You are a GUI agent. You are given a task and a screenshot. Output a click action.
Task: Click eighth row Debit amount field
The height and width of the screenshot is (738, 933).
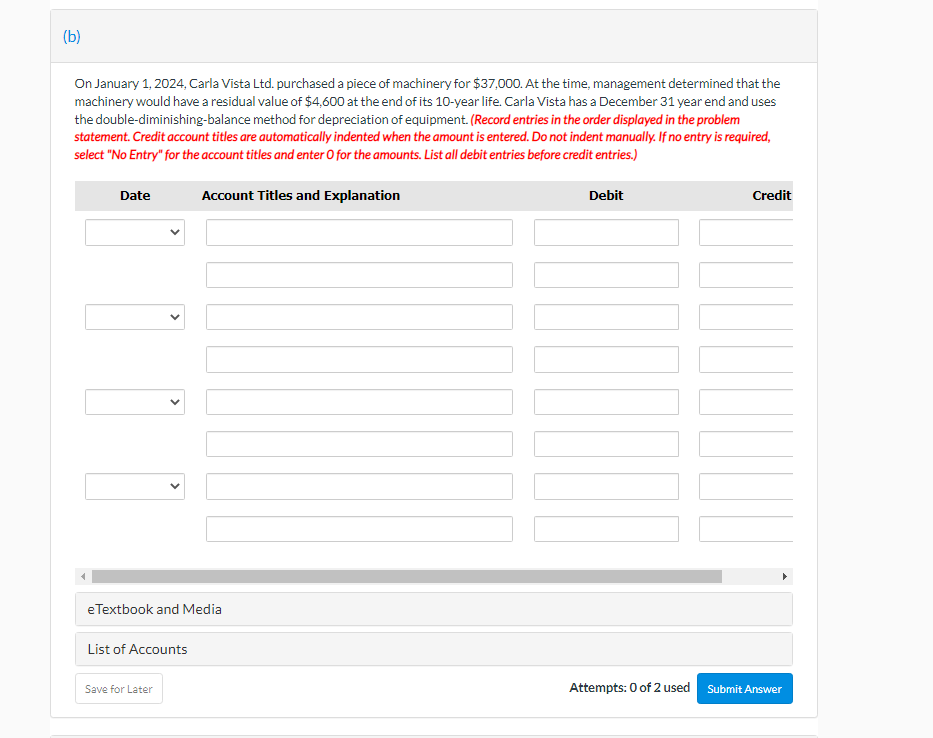pyautogui.click(x=606, y=529)
